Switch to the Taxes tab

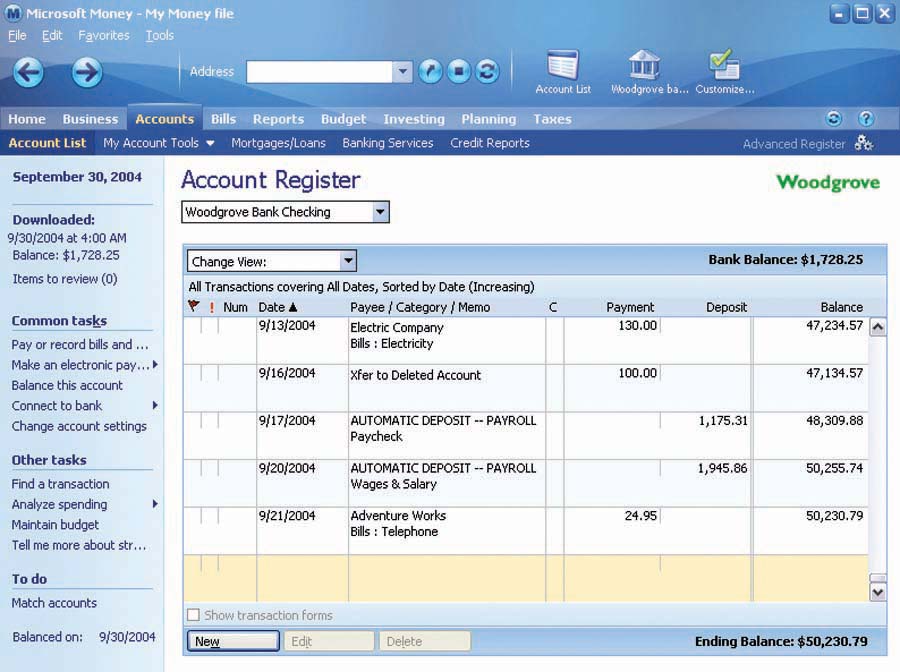pos(552,119)
